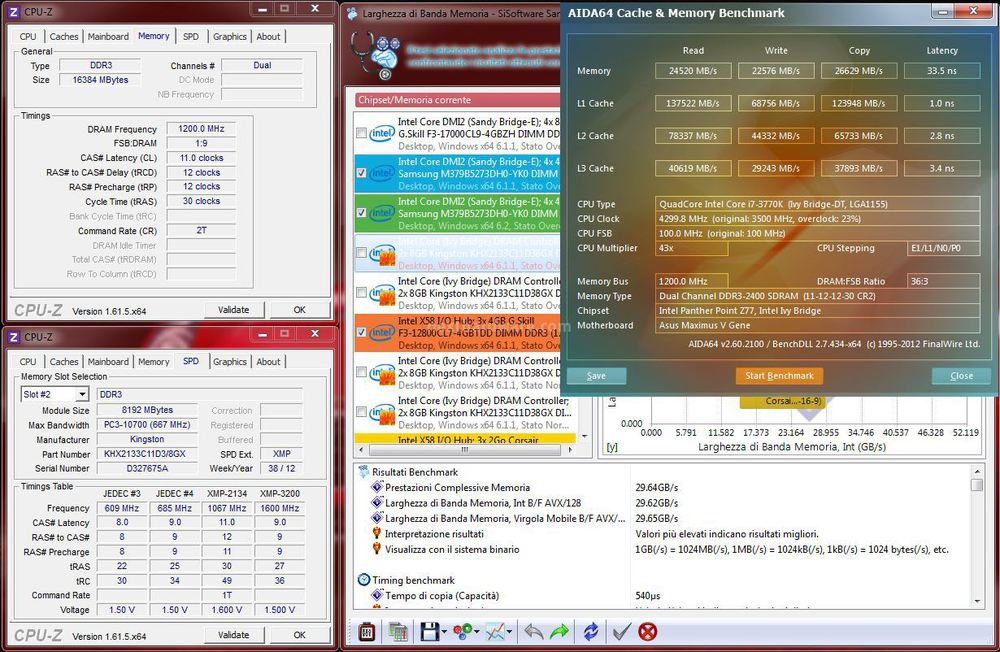1000x652 pixels.
Task: Go forward with the green arrow icon
Action: 559,632
